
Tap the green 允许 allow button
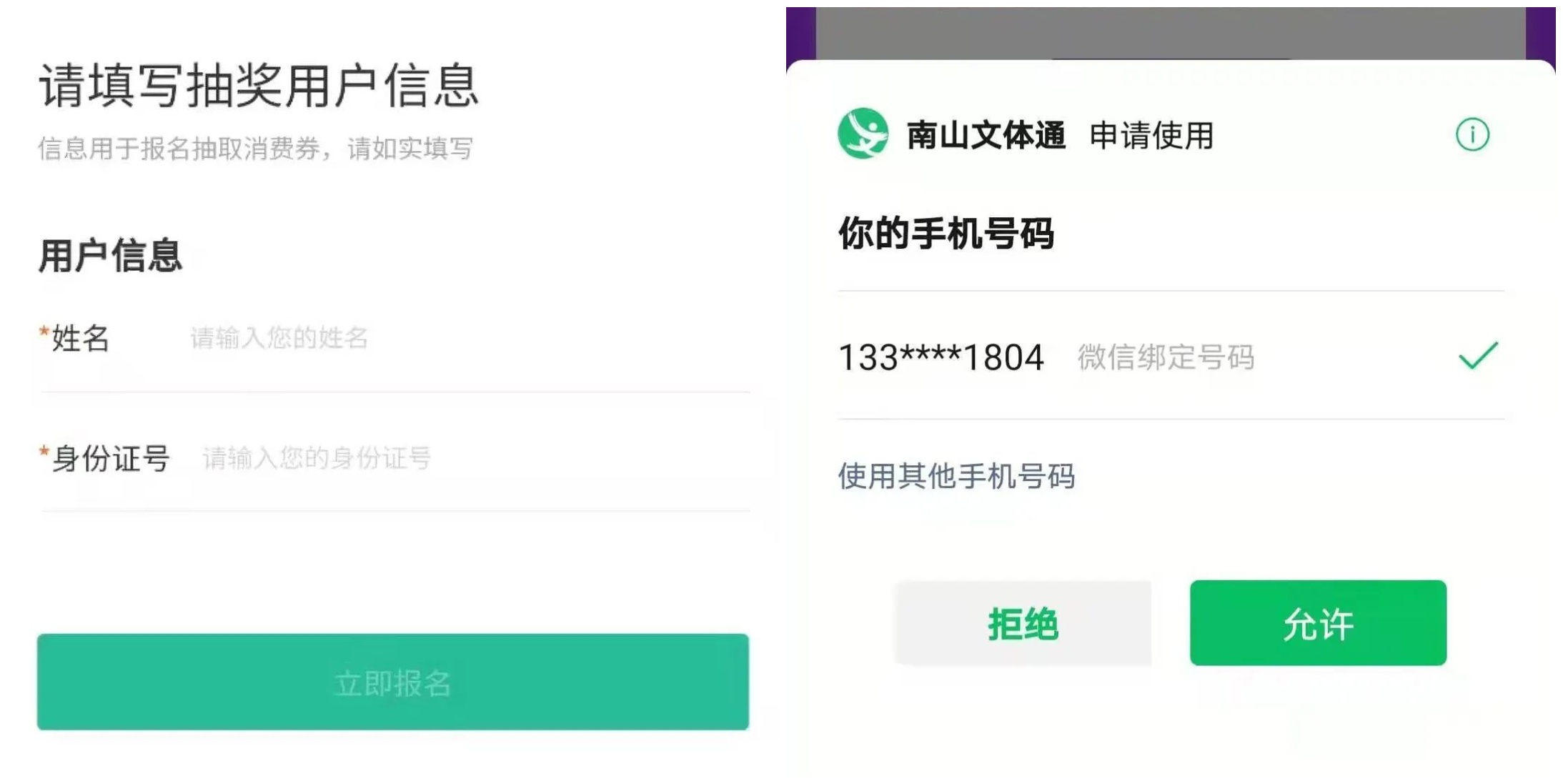tap(1318, 623)
